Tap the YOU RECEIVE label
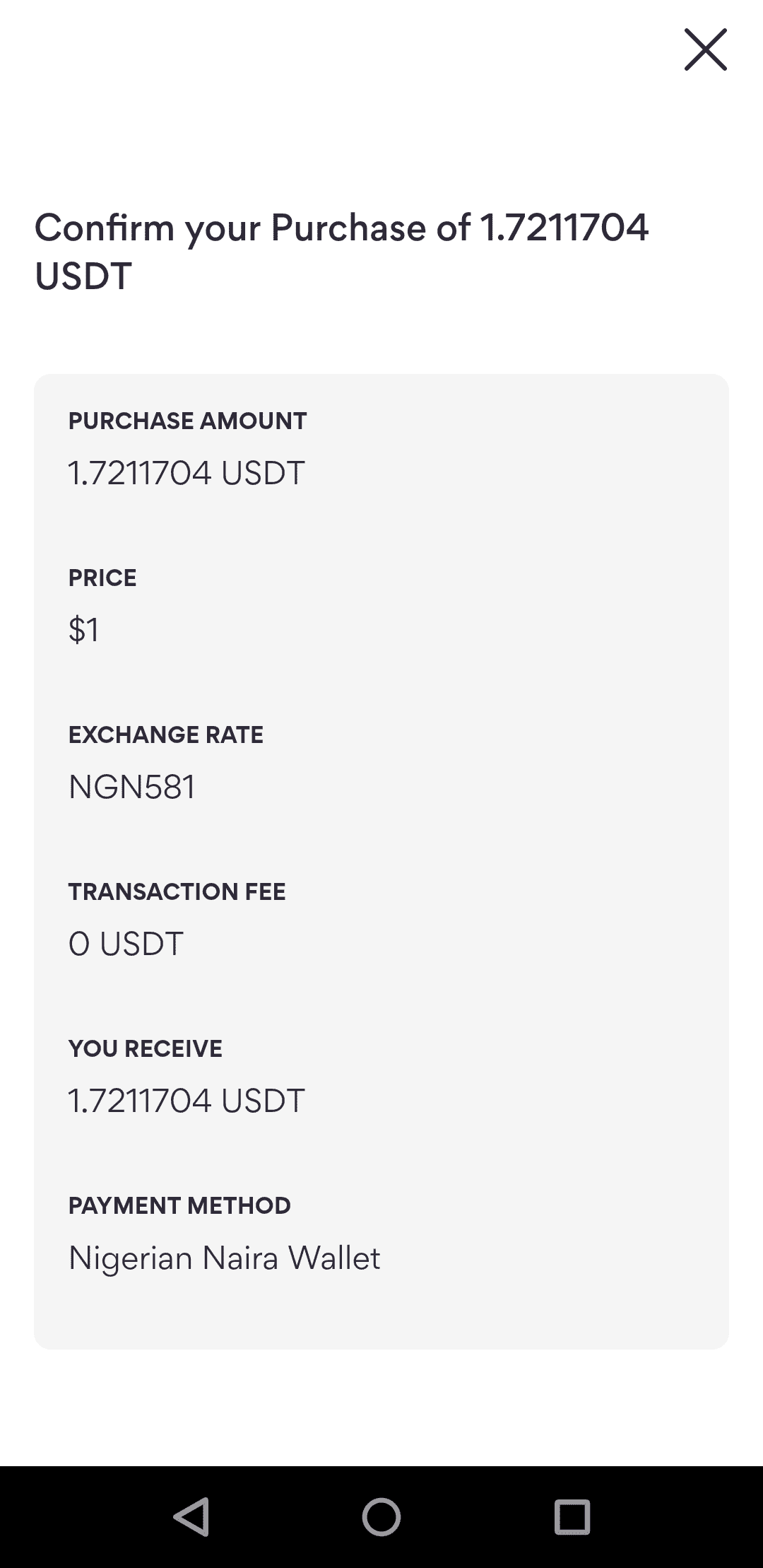Screen dimensions: 763x1568 145,1049
